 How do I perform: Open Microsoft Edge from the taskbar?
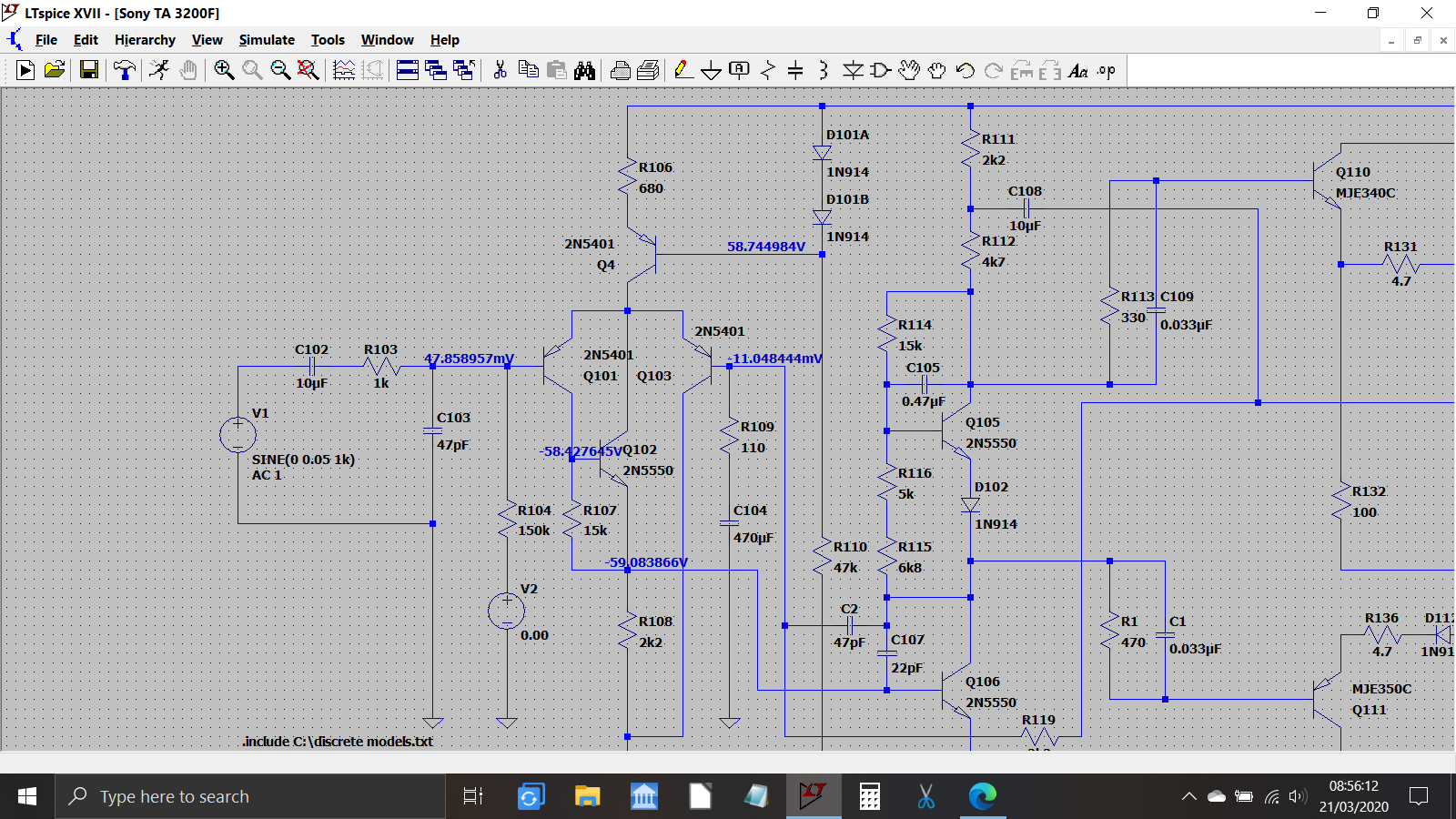(983, 796)
